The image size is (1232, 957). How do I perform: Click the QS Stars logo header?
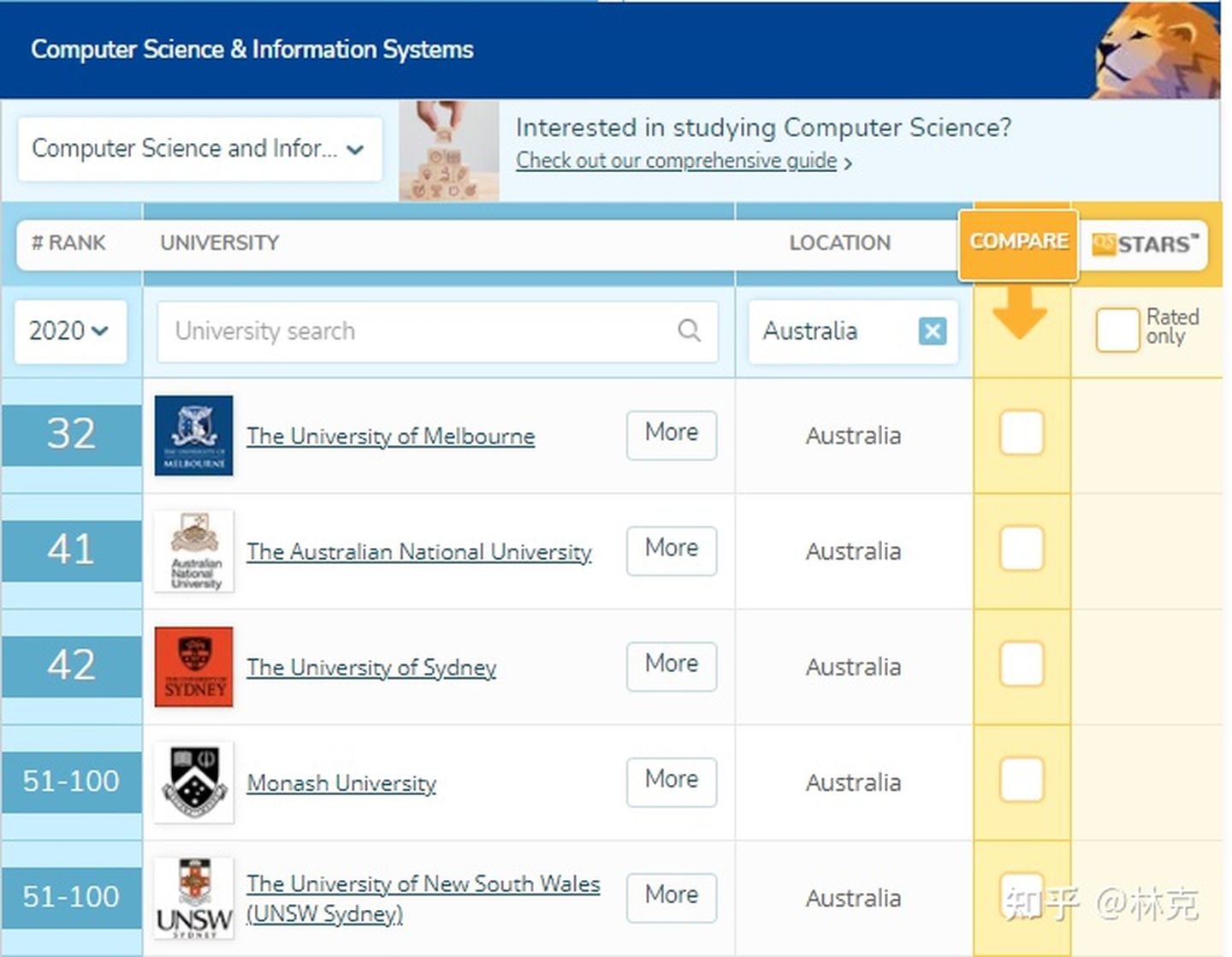tap(1146, 244)
